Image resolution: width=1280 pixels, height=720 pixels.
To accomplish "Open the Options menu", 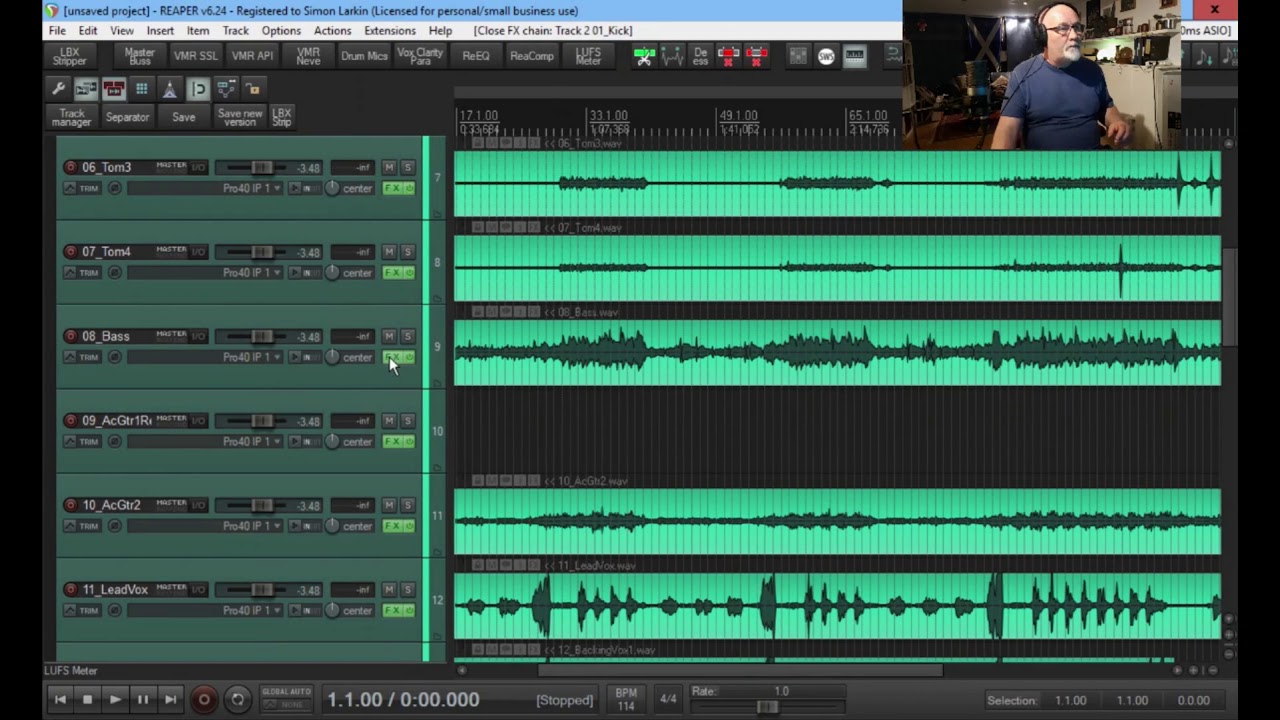I will point(281,30).
